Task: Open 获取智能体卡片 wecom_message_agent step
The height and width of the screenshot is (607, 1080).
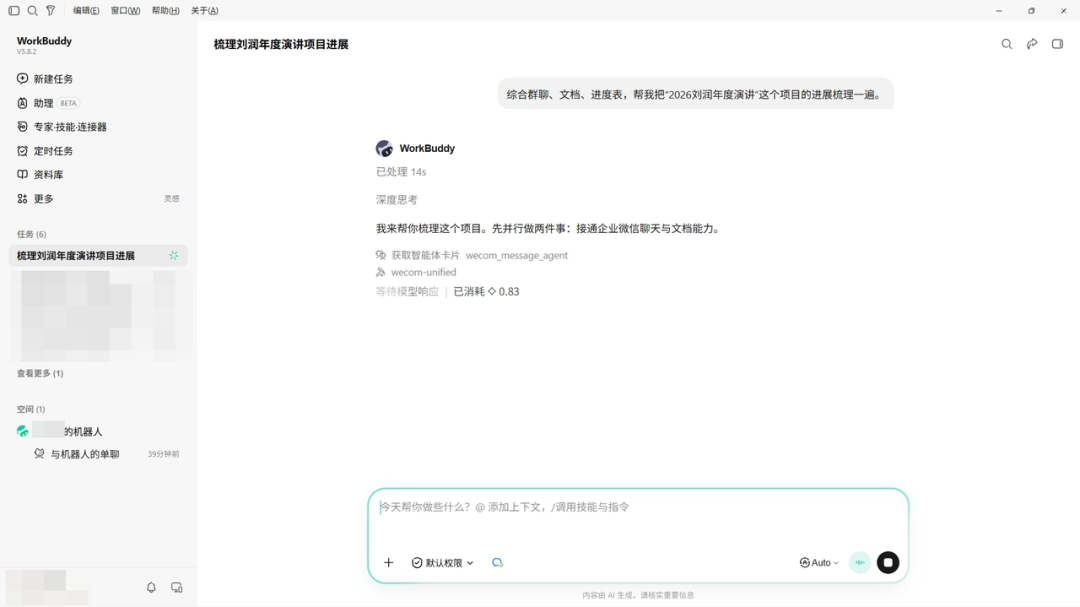Action: (472, 255)
